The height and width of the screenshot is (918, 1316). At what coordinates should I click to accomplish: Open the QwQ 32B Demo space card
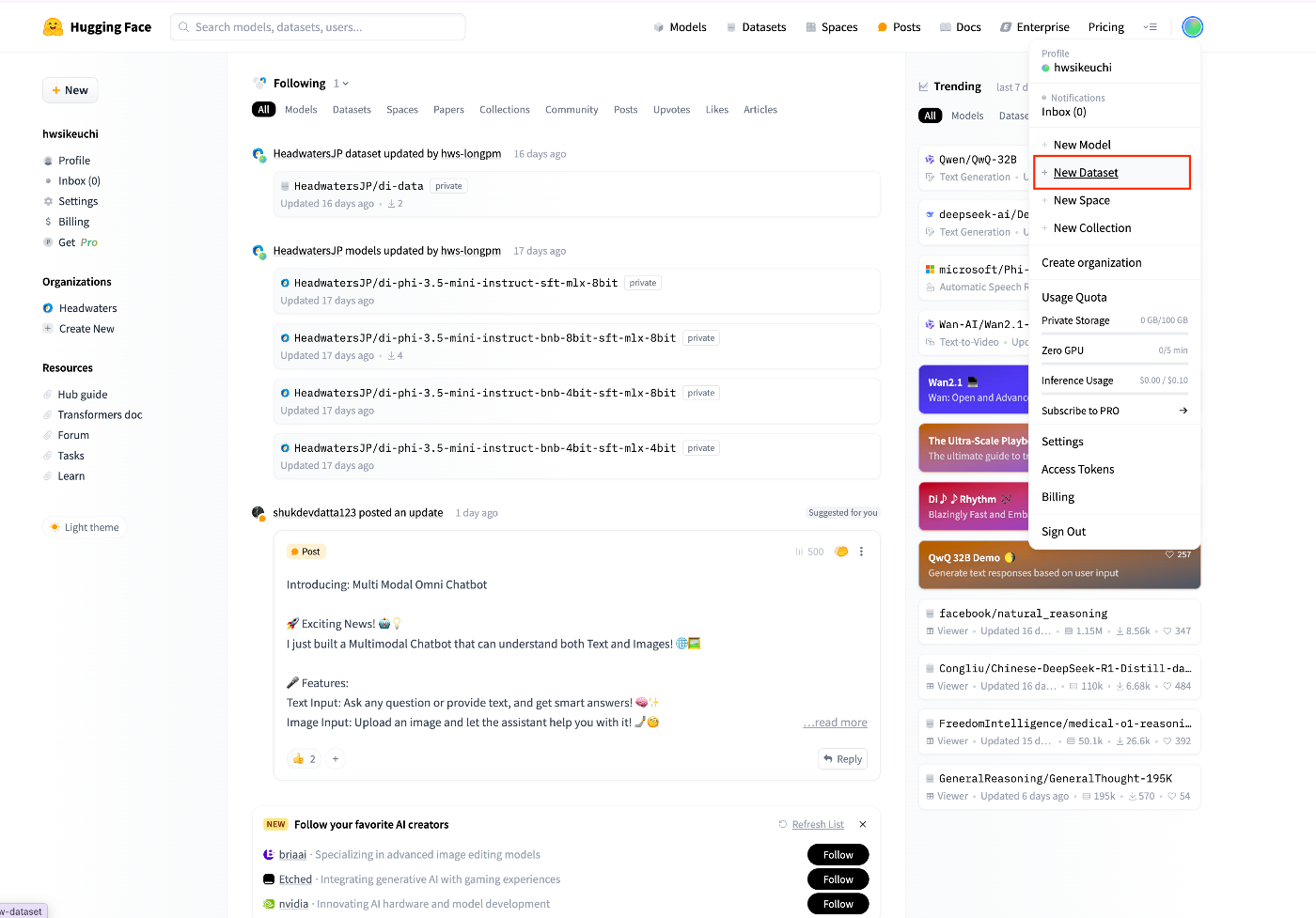click(x=1059, y=565)
